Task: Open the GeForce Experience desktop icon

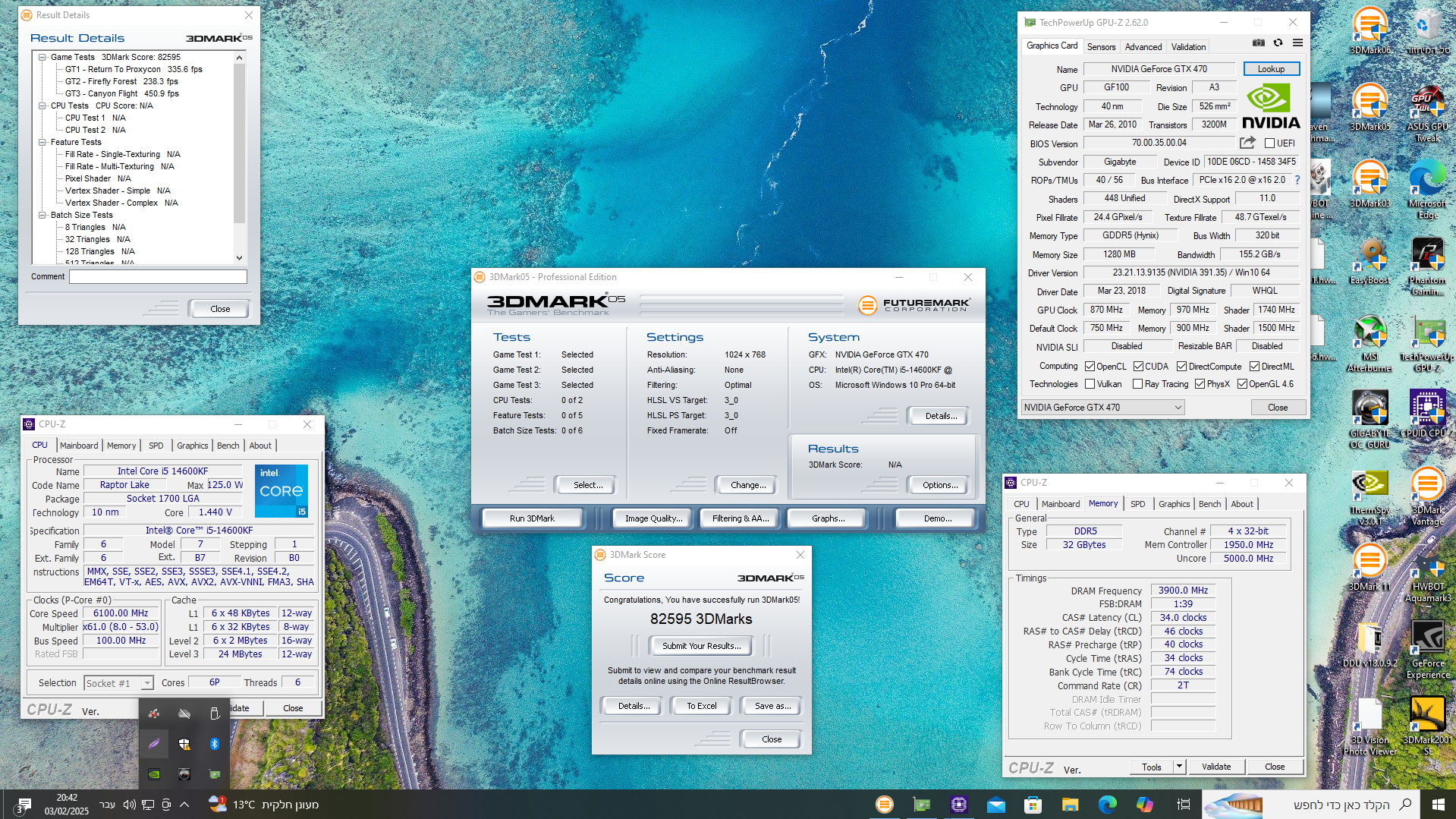Action: coord(1428,650)
